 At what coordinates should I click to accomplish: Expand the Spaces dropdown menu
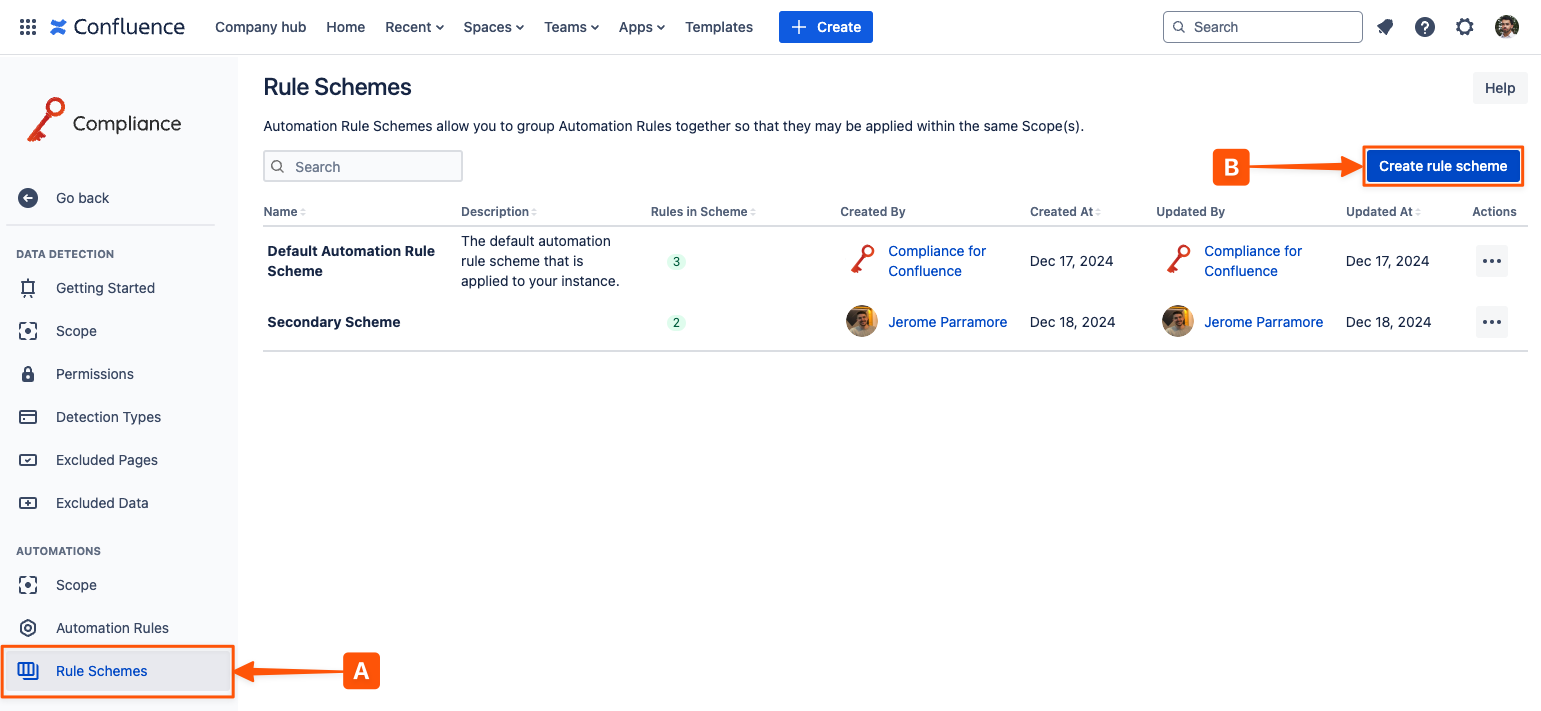(493, 27)
